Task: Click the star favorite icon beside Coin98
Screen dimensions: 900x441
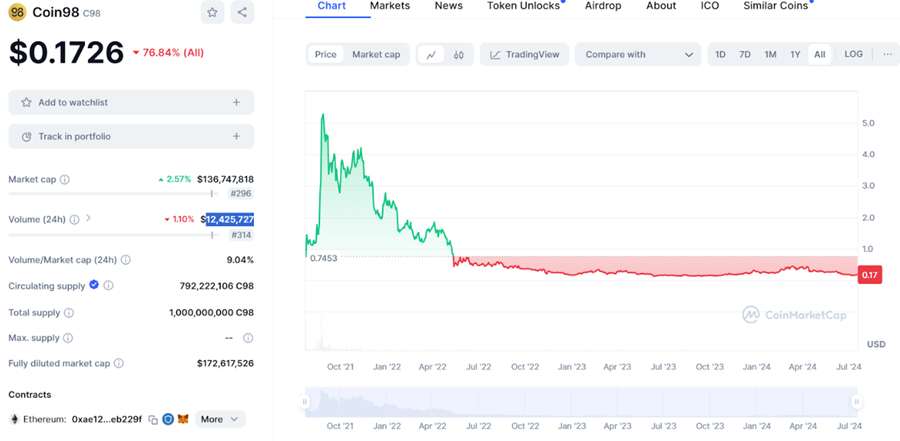Action: 212,12
